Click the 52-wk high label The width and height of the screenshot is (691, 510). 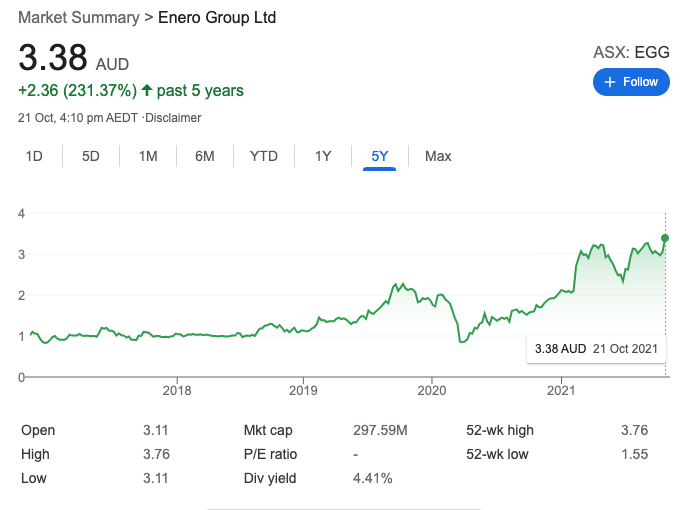pyautogui.click(x=500, y=430)
